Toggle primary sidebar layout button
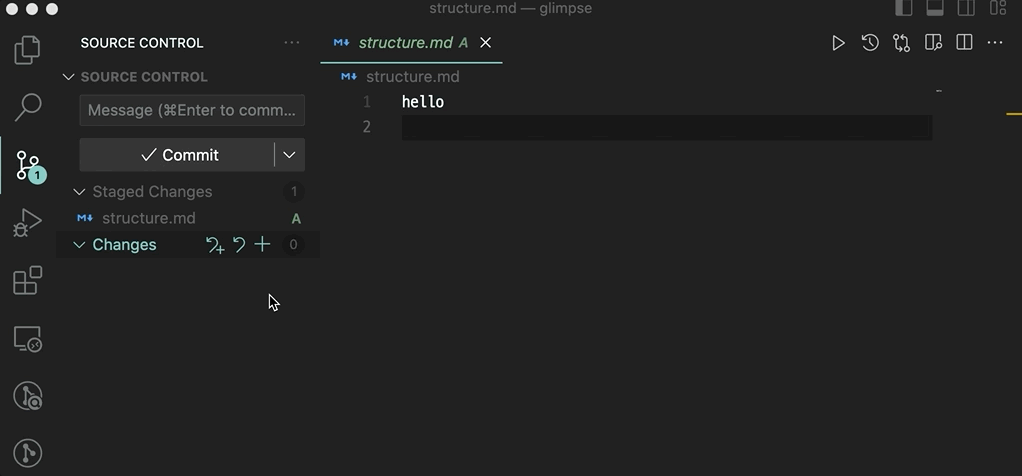This screenshot has width=1022, height=476. [904, 9]
